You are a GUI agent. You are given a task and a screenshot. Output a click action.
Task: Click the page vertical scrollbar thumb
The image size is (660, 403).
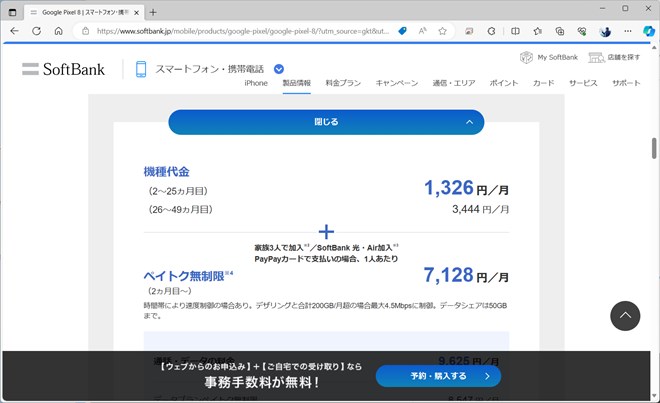point(654,148)
